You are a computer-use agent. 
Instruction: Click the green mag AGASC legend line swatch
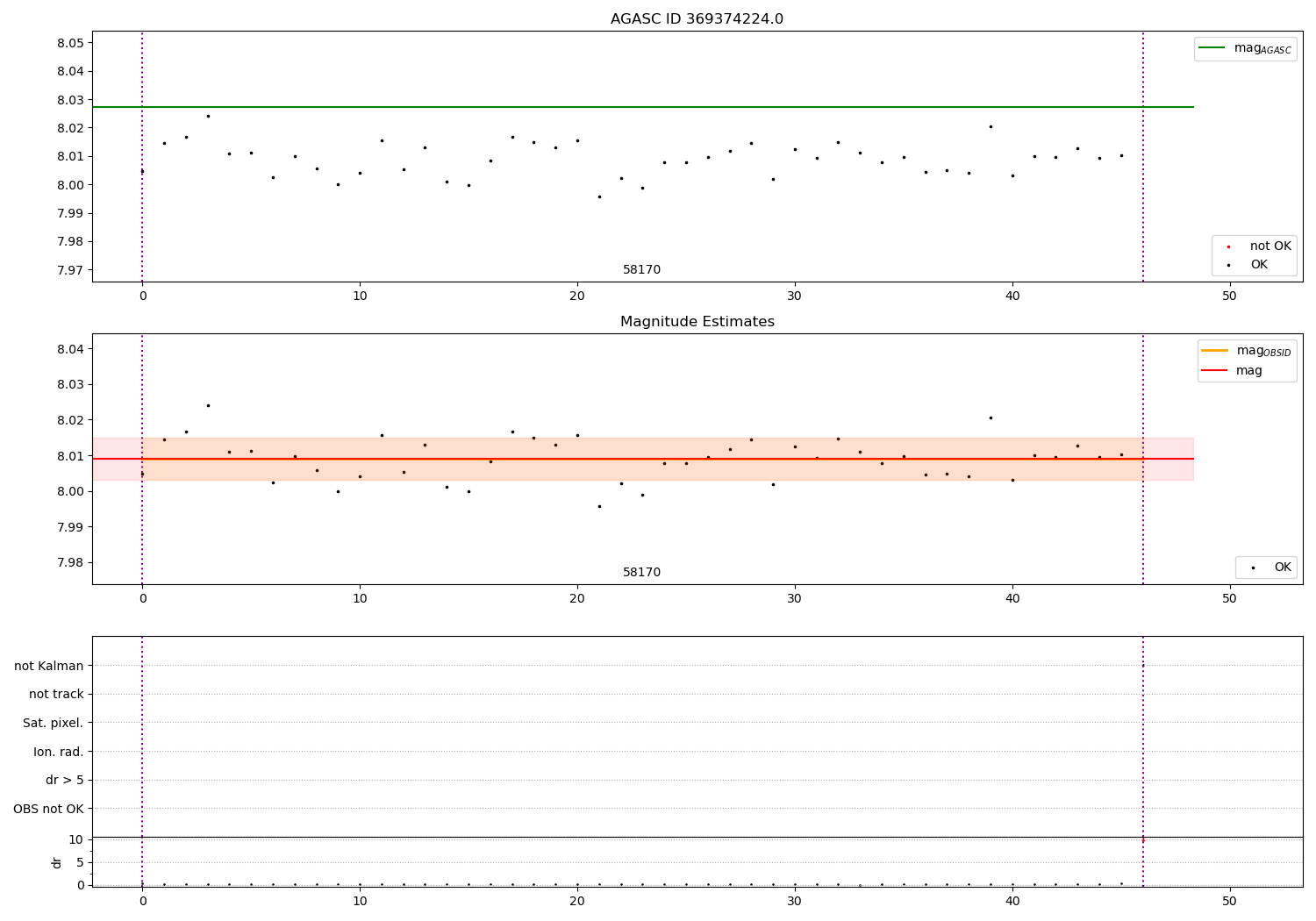click(1212, 47)
